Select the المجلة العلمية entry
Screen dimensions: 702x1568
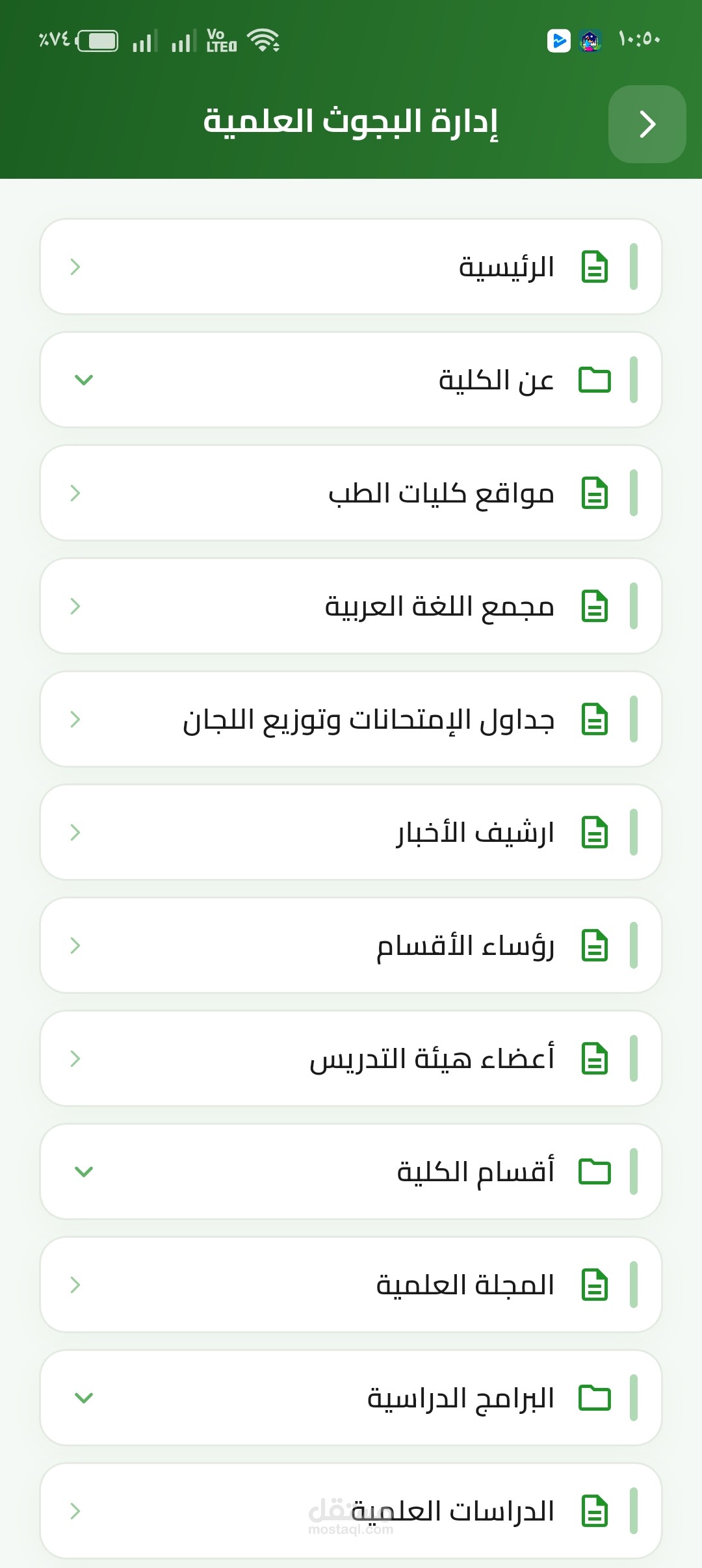point(351,1285)
